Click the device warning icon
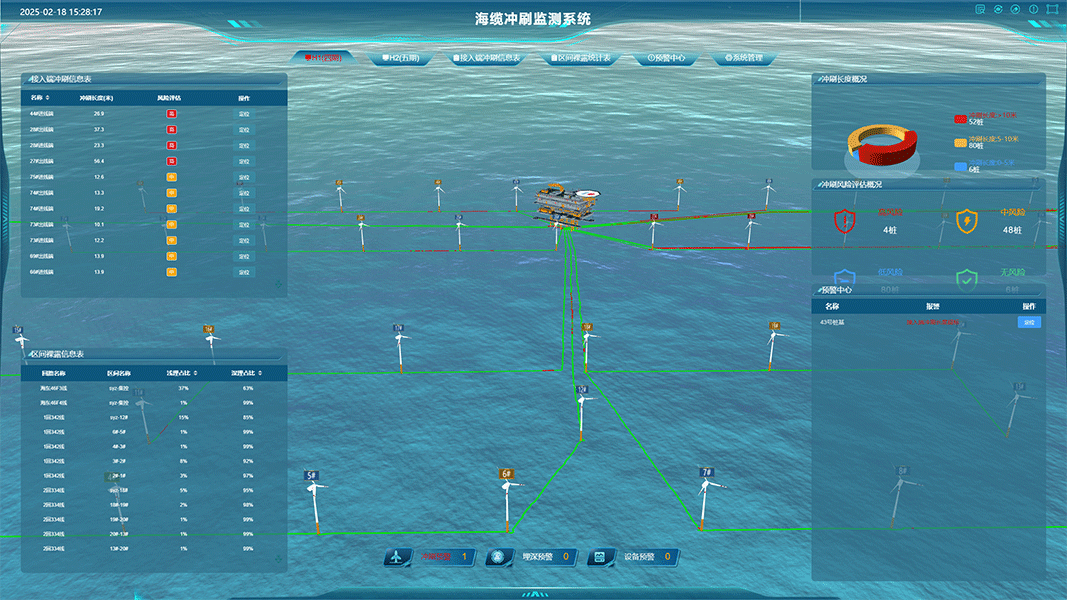The image size is (1067, 600). coord(600,557)
